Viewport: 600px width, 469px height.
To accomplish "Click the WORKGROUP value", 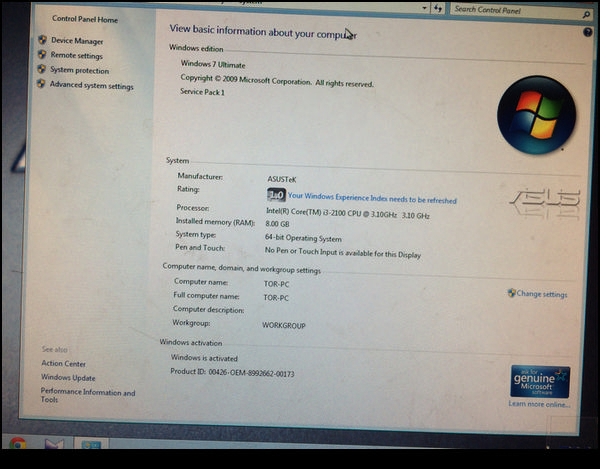I will [284, 326].
